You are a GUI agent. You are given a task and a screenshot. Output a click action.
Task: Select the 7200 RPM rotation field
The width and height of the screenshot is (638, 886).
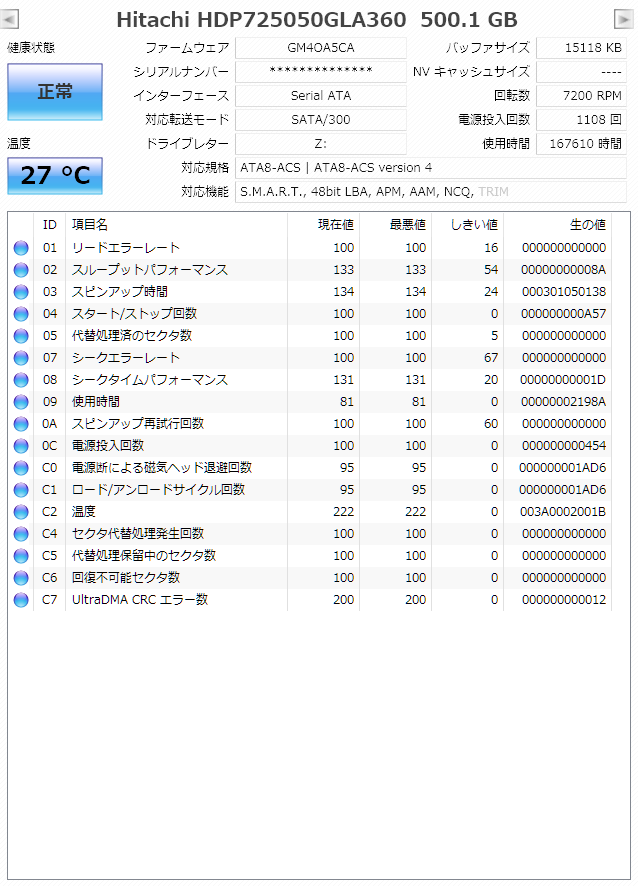click(x=581, y=96)
